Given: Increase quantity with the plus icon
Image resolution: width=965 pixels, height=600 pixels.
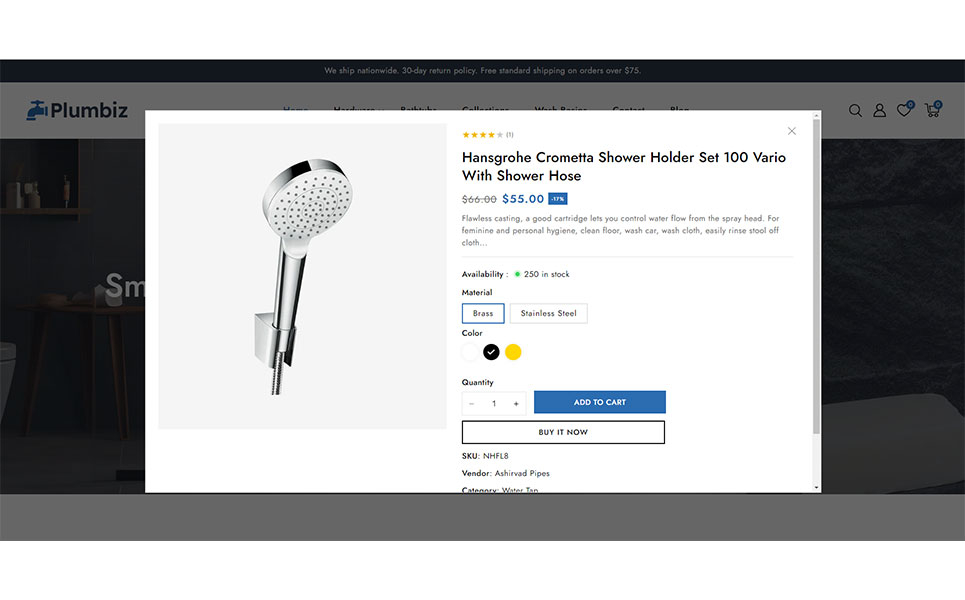Looking at the screenshot, I should (x=516, y=404).
